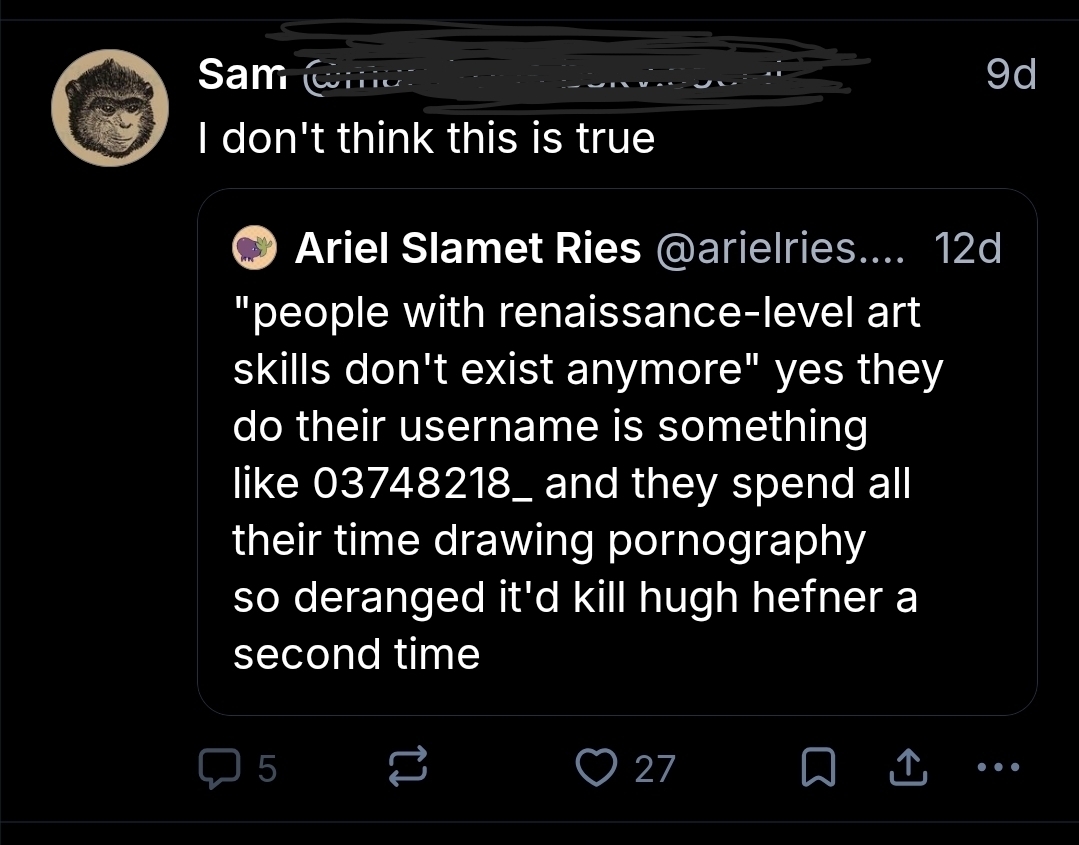
Task: View the 5 replies count
Action: 268,768
